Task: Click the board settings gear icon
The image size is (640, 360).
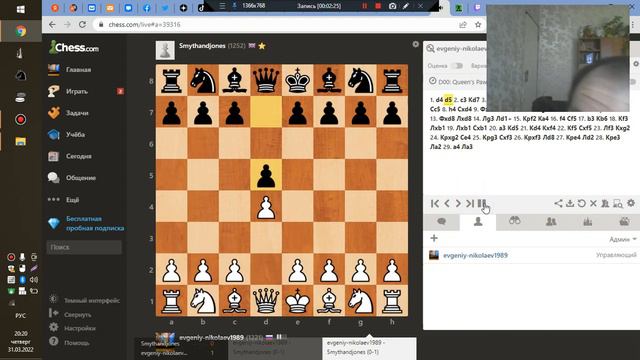Action: click(416, 44)
